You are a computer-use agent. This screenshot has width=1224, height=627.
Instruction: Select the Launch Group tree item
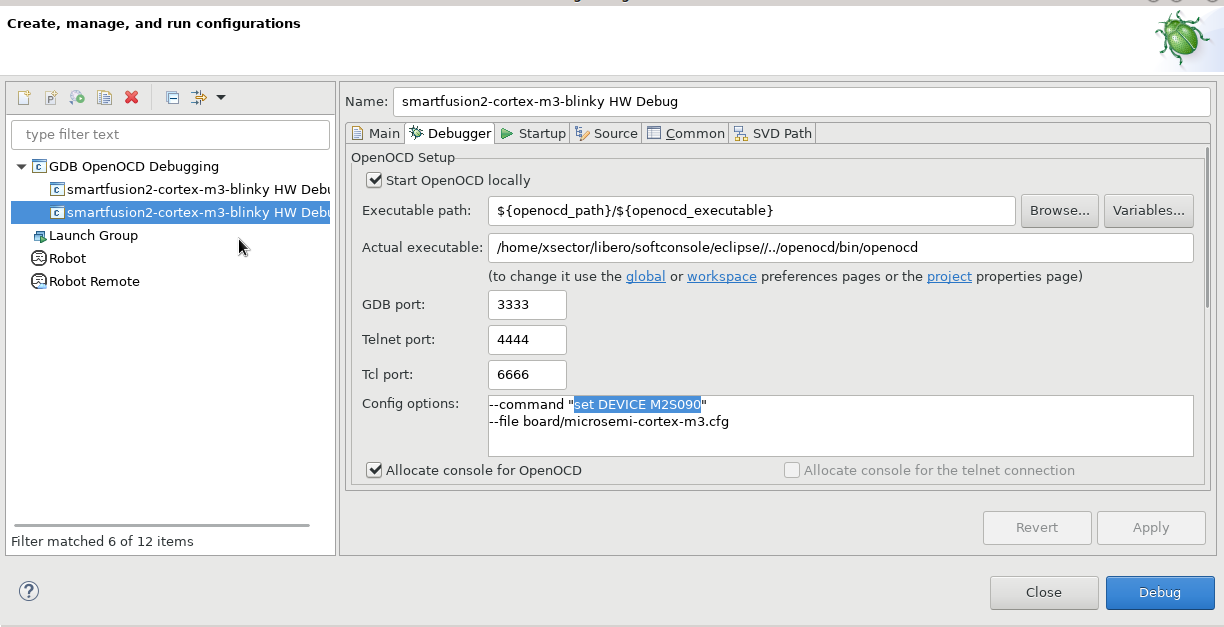93,235
